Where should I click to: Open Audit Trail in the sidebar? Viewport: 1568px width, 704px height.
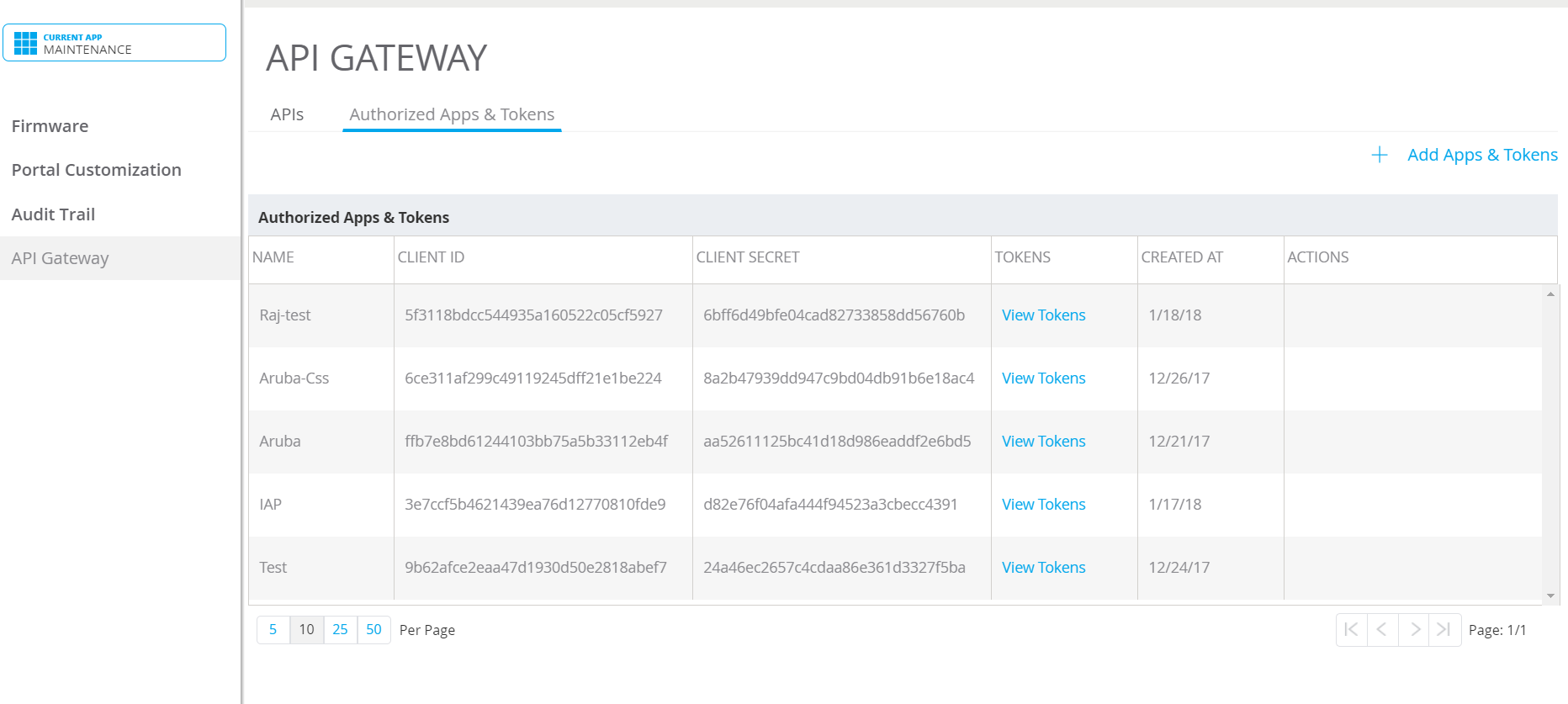pyautogui.click(x=53, y=214)
